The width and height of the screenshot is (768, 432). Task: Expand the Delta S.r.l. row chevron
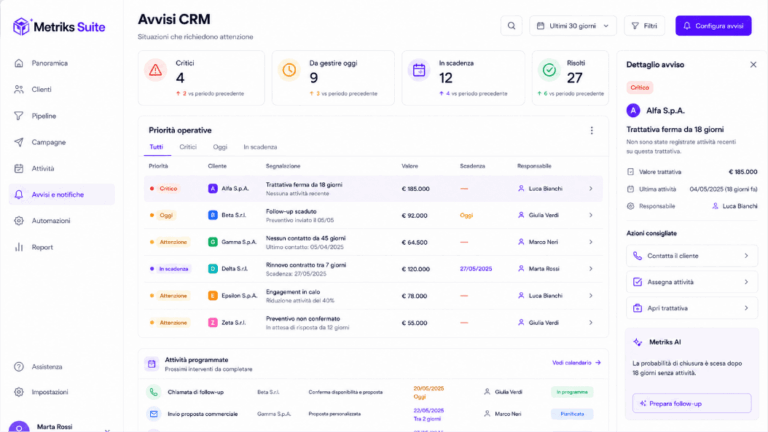[591, 269]
